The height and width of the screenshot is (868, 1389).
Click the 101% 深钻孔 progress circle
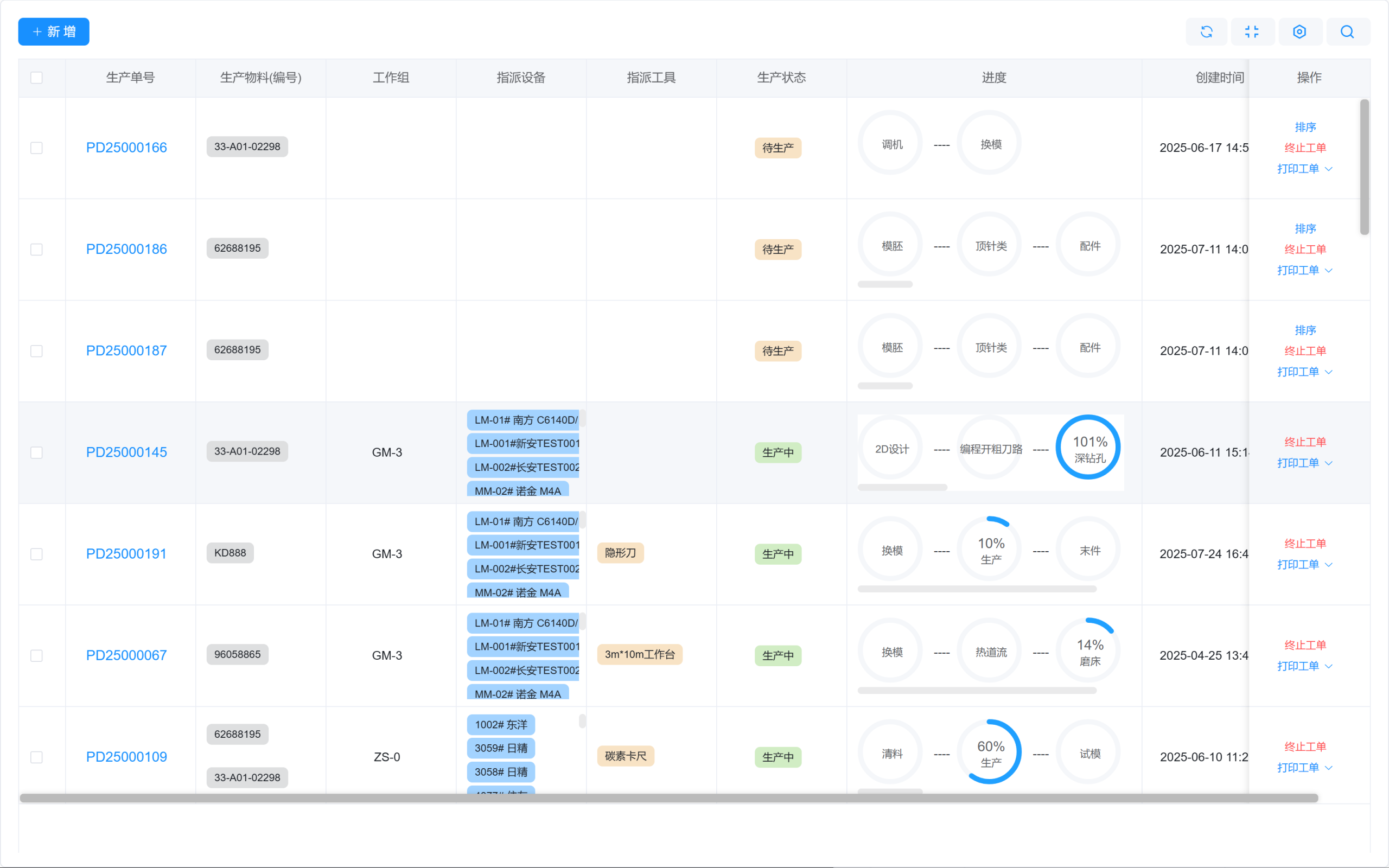[x=1089, y=448]
